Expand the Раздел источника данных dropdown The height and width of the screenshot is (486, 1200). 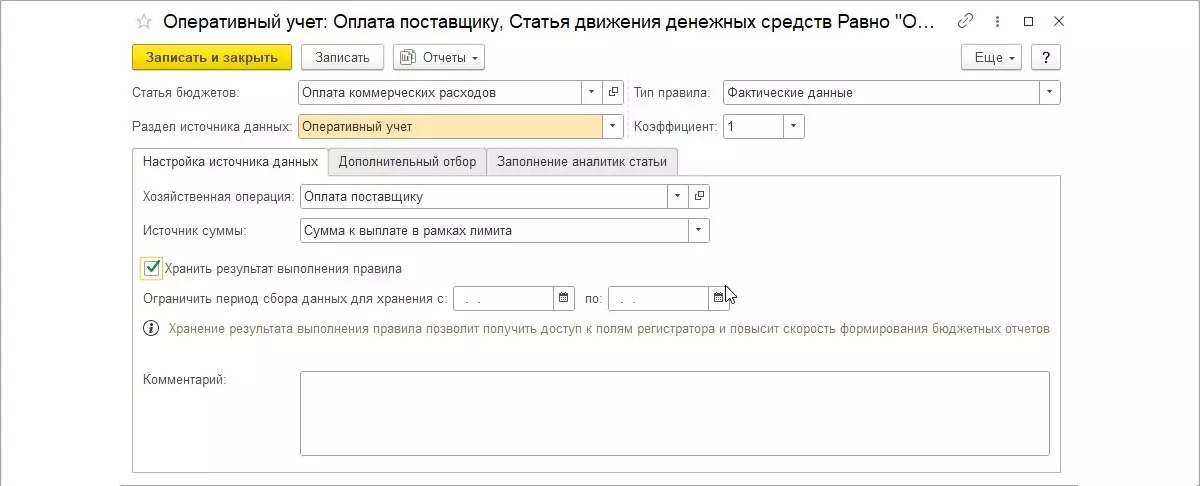[x=614, y=127]
